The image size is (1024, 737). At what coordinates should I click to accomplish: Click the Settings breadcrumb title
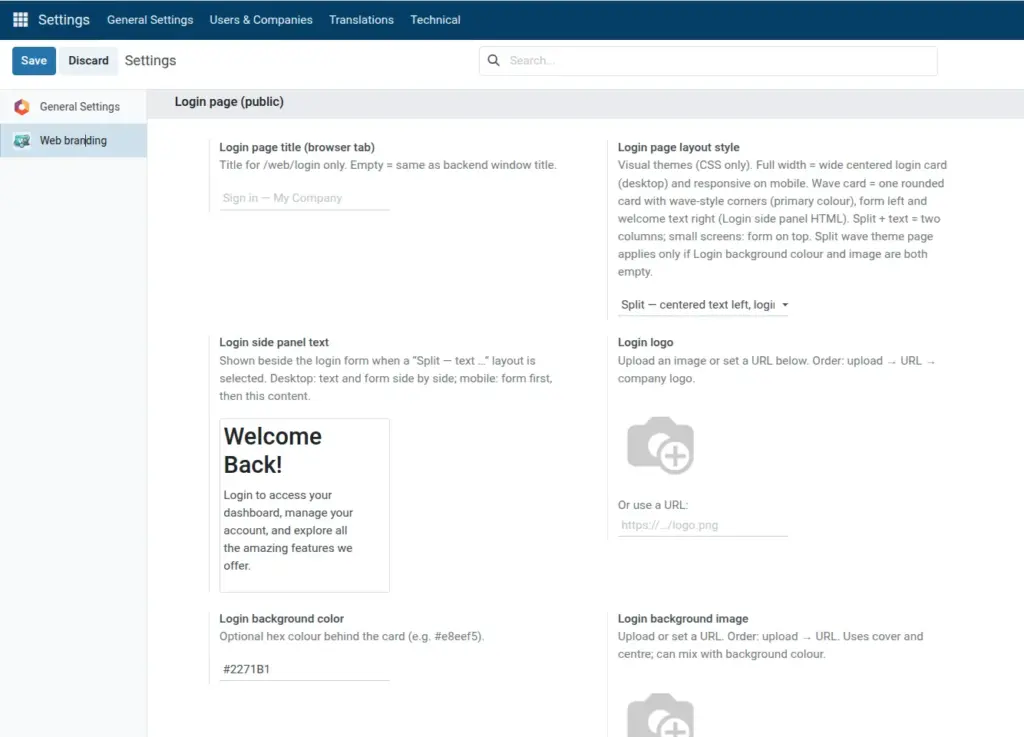tap(150, 61)
